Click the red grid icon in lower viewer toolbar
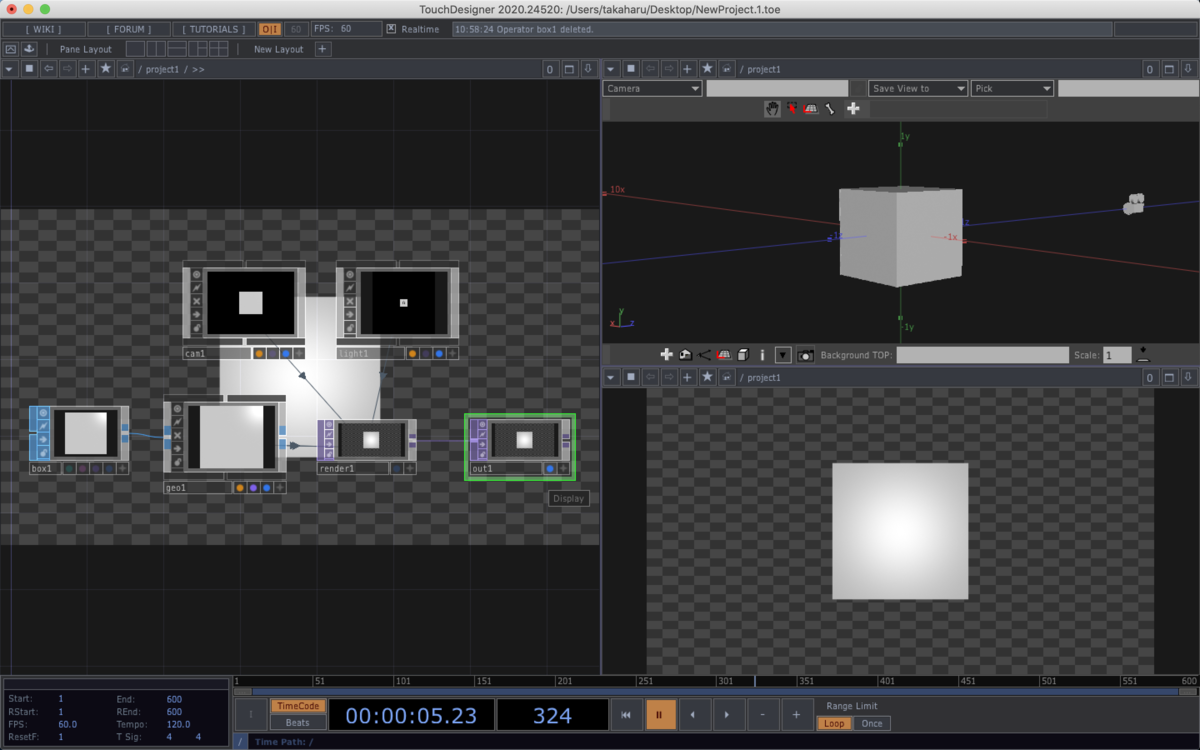 [x=724, y=355]
